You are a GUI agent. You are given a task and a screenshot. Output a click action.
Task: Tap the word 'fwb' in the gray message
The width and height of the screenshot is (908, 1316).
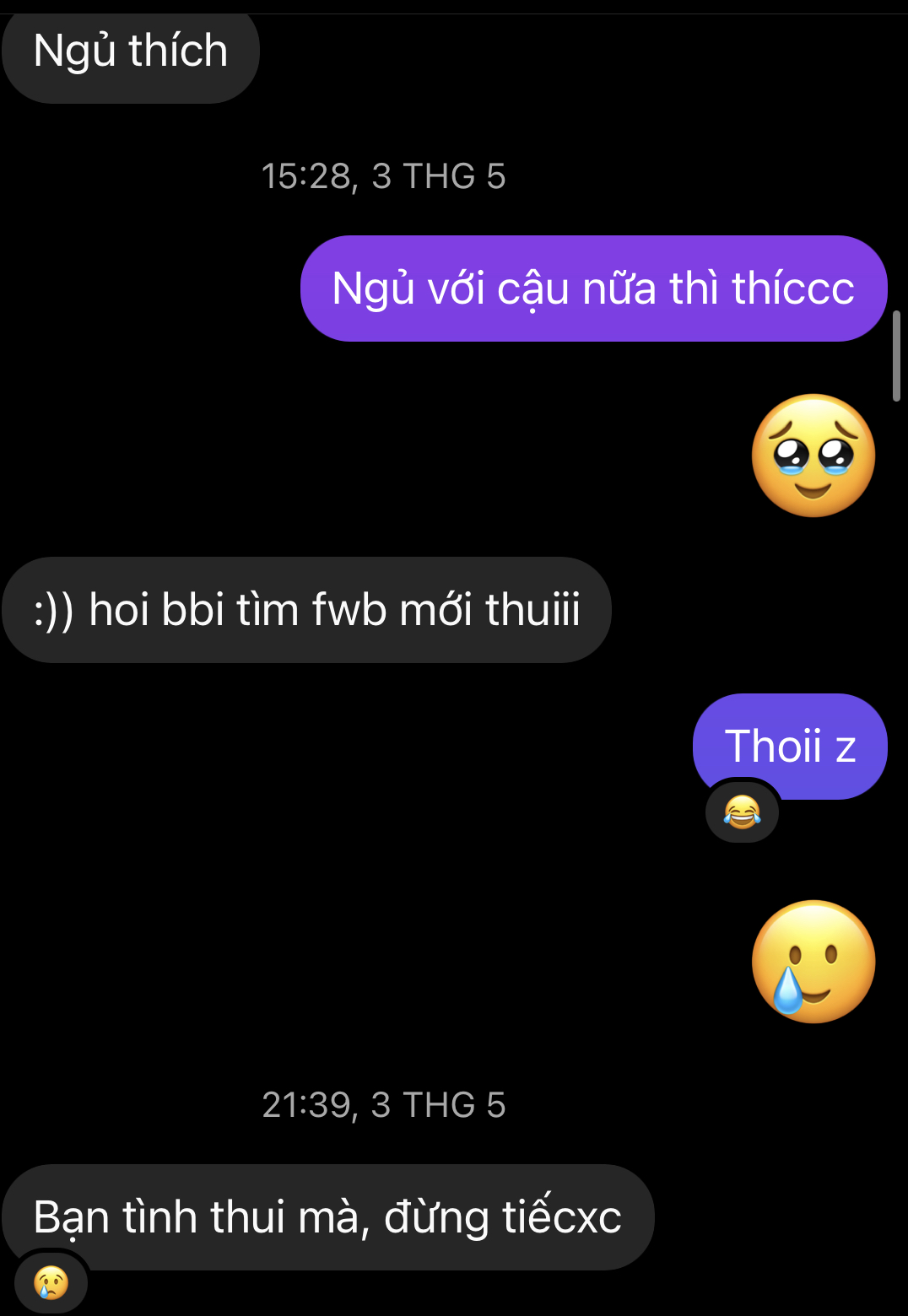click(x=349, y=610)
